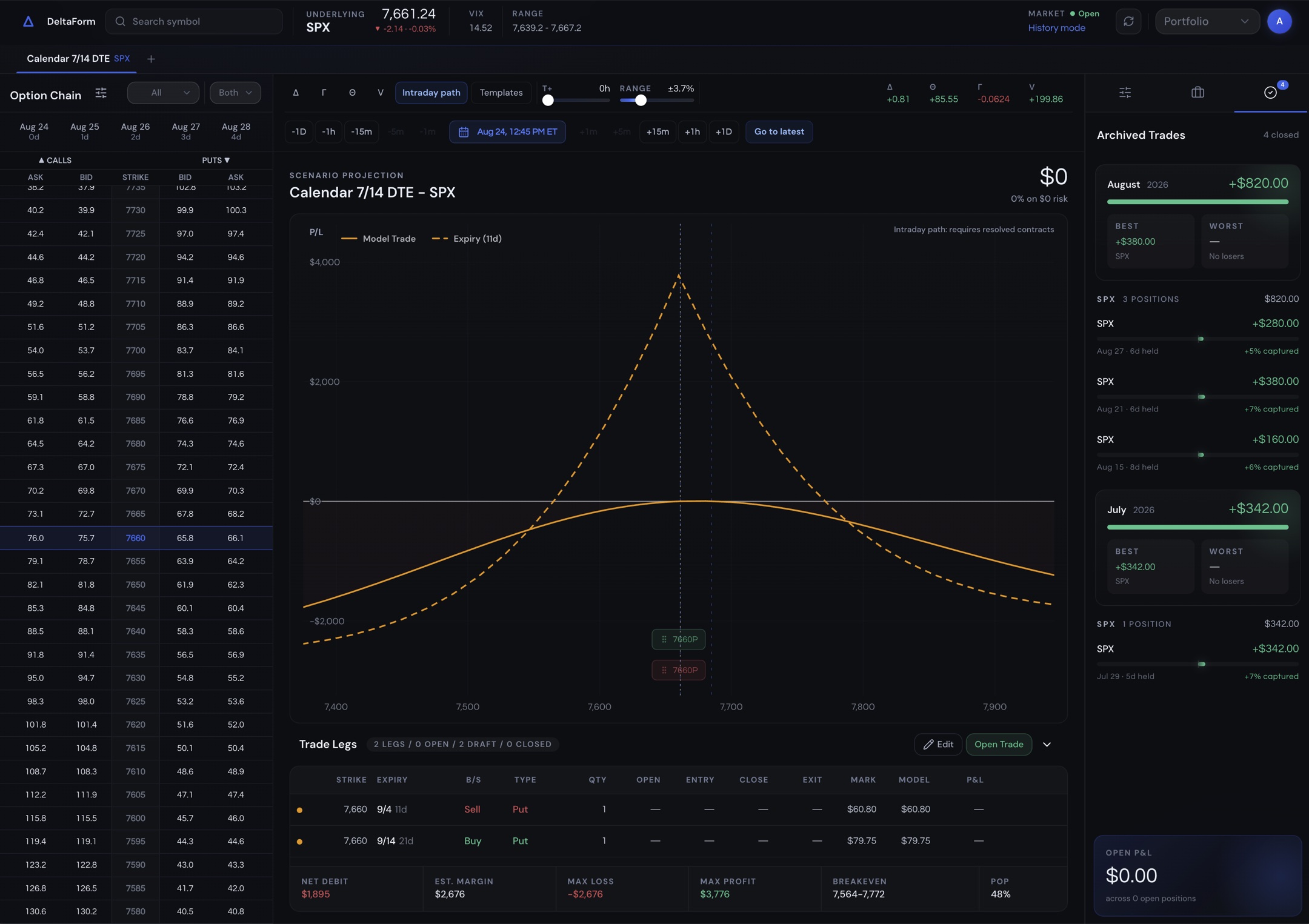Step back one hour with -1h

coord(328,132)
